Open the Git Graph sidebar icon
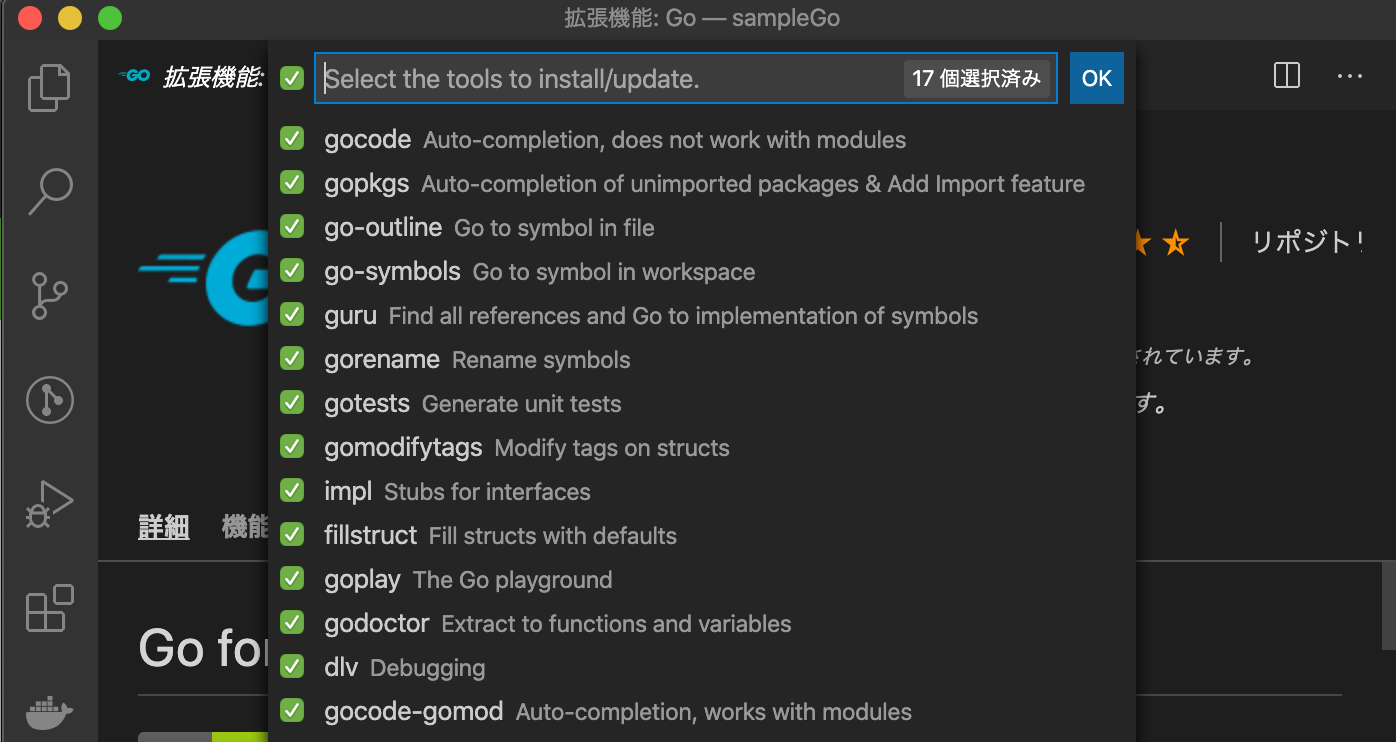 coord(49,399)
